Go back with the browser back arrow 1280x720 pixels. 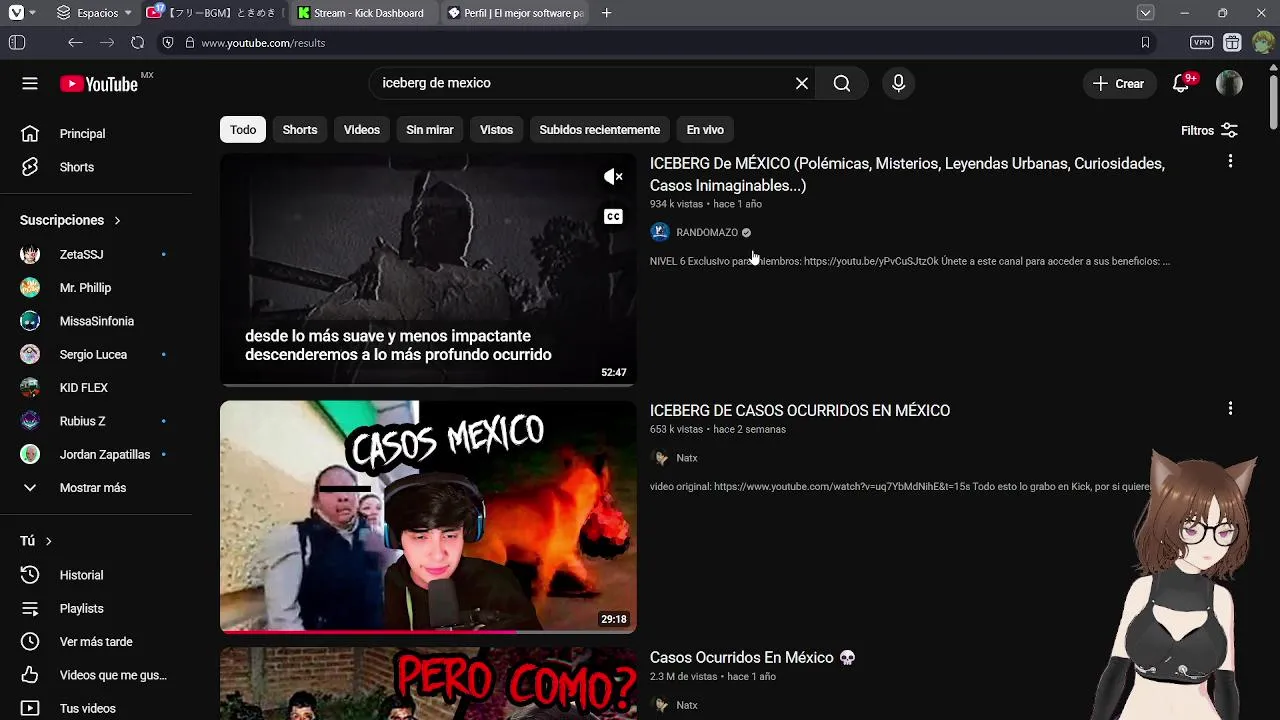75,43
